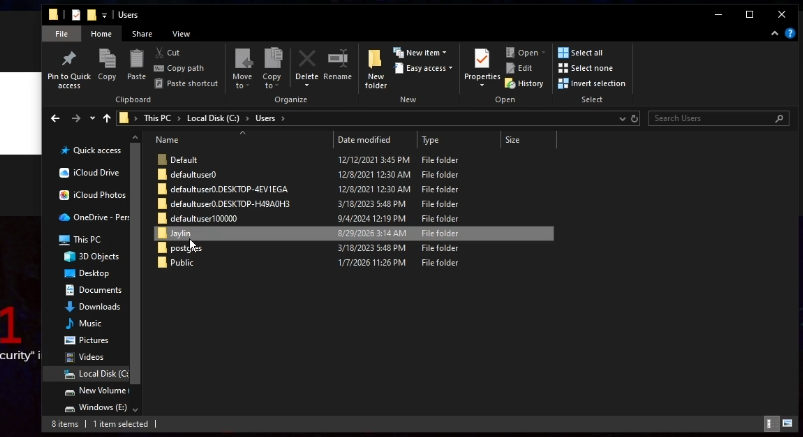Open Properties for selected item

(x=482, y=68)
